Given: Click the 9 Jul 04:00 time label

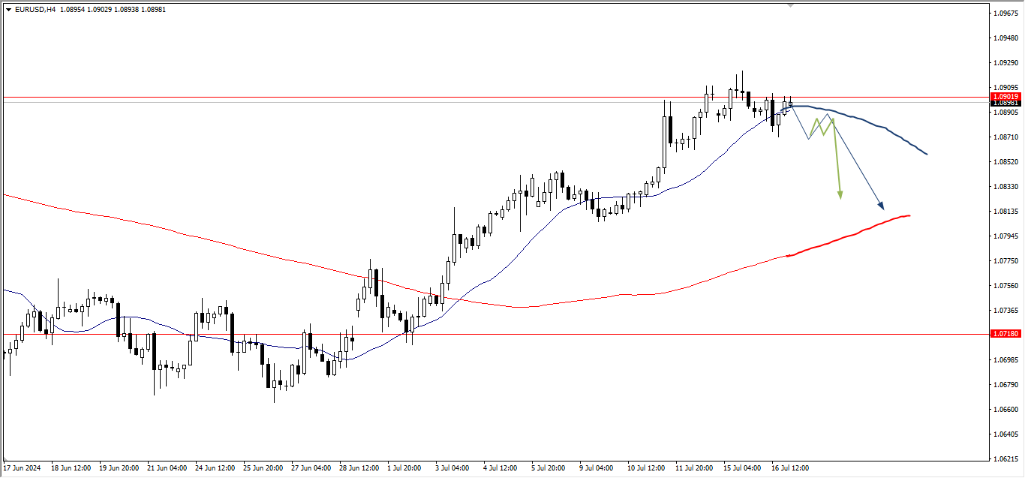Looking at the screenshot, I should click(x=596, y=467).
